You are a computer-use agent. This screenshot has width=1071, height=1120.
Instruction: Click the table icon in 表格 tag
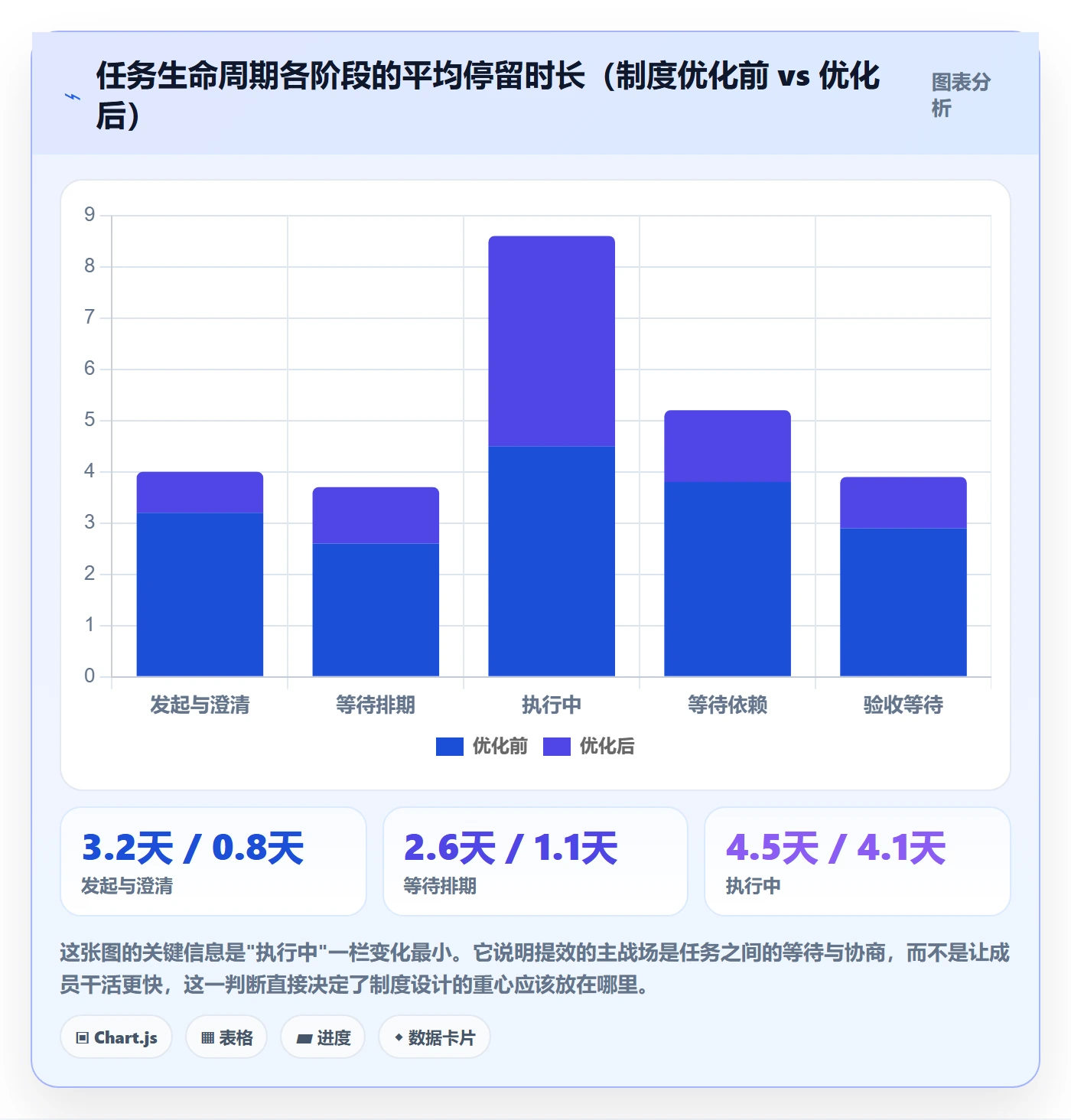pyautogui.click(x=207, y=1038)
